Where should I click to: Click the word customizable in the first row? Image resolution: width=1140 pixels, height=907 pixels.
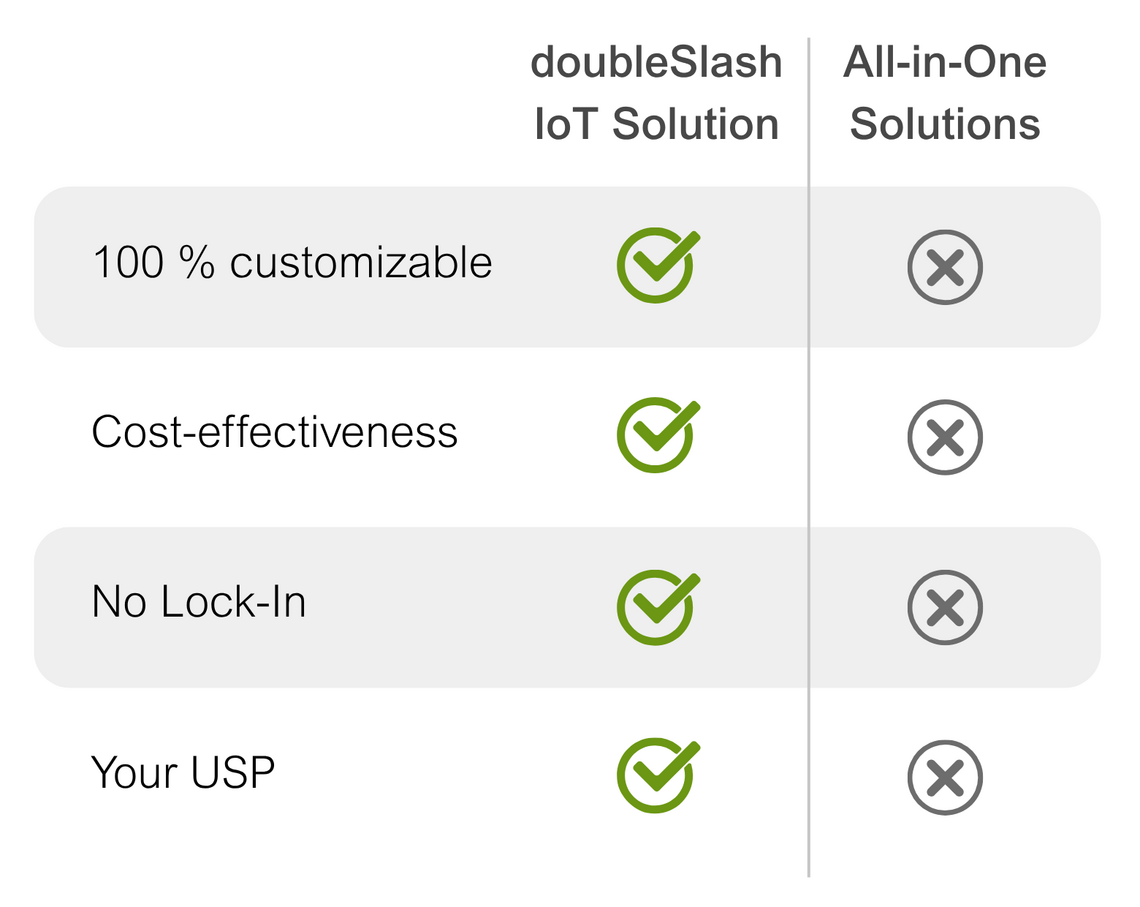pyautogui.click(x=361, y=263)
